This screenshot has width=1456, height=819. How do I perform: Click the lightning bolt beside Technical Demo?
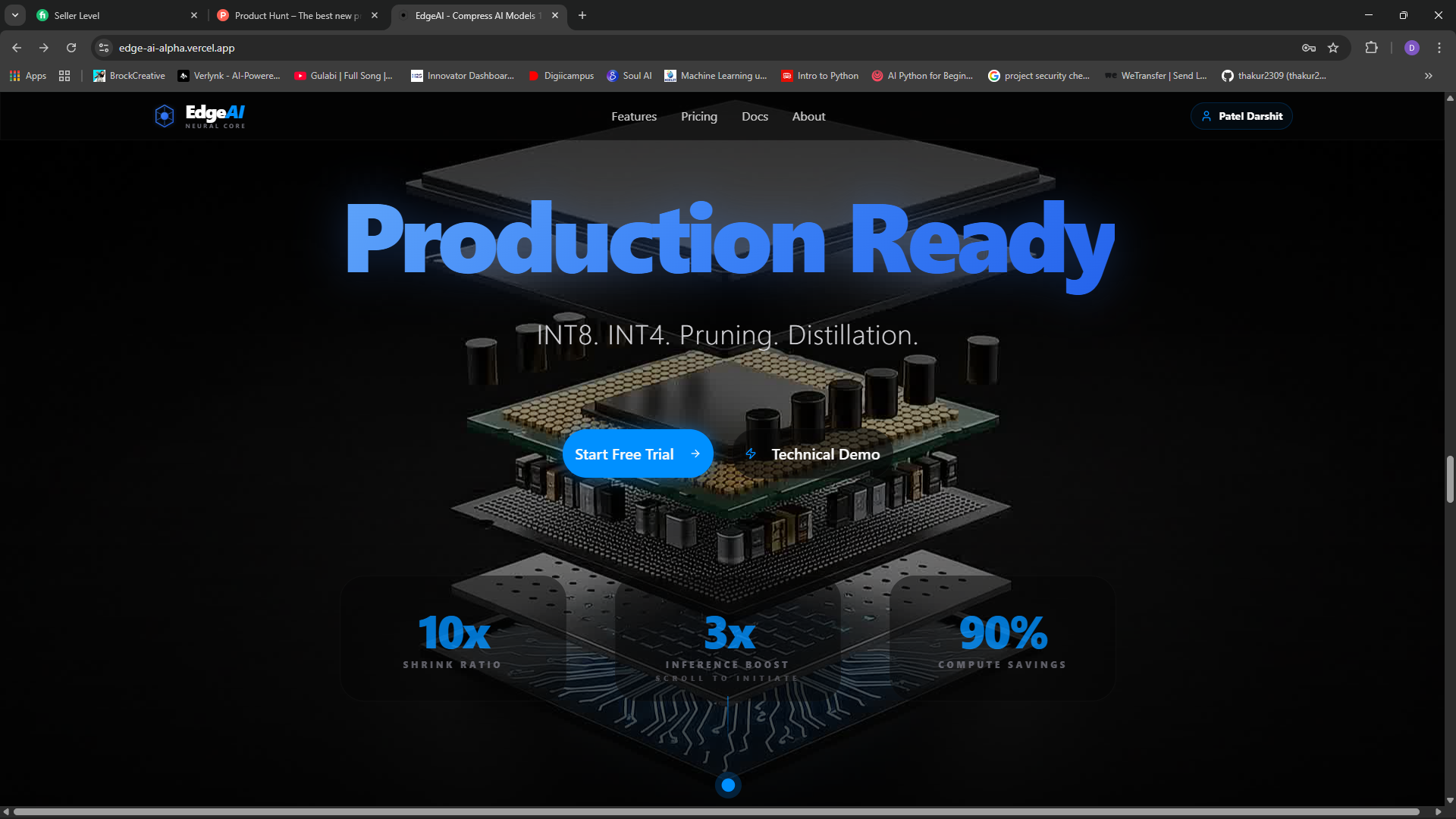point(750,453)
